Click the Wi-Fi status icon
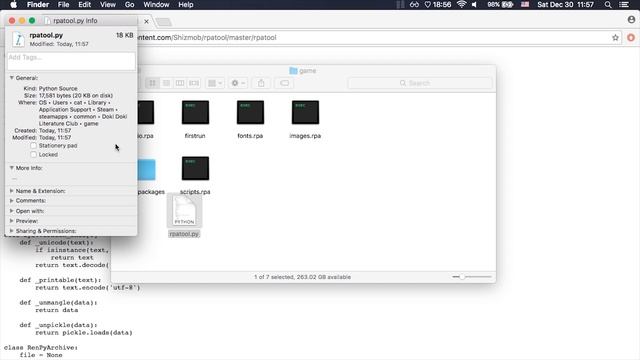Screen dimensions: 640x360 pos(461,4)
